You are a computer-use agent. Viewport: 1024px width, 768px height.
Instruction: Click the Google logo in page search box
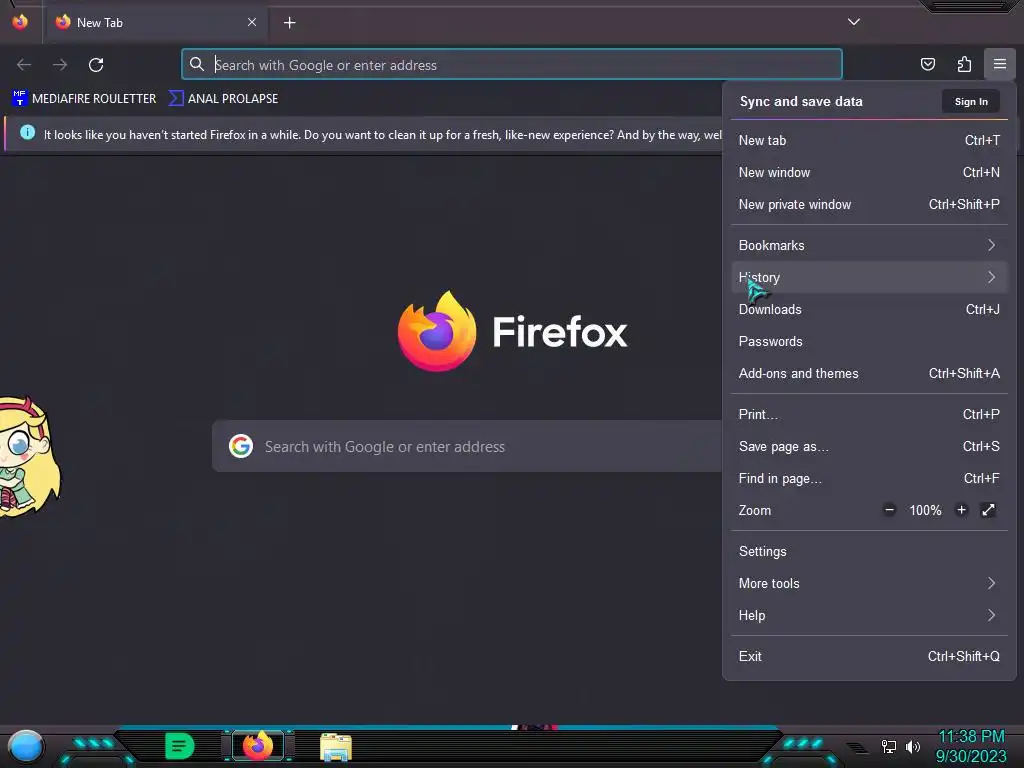[x=241, y=446]
